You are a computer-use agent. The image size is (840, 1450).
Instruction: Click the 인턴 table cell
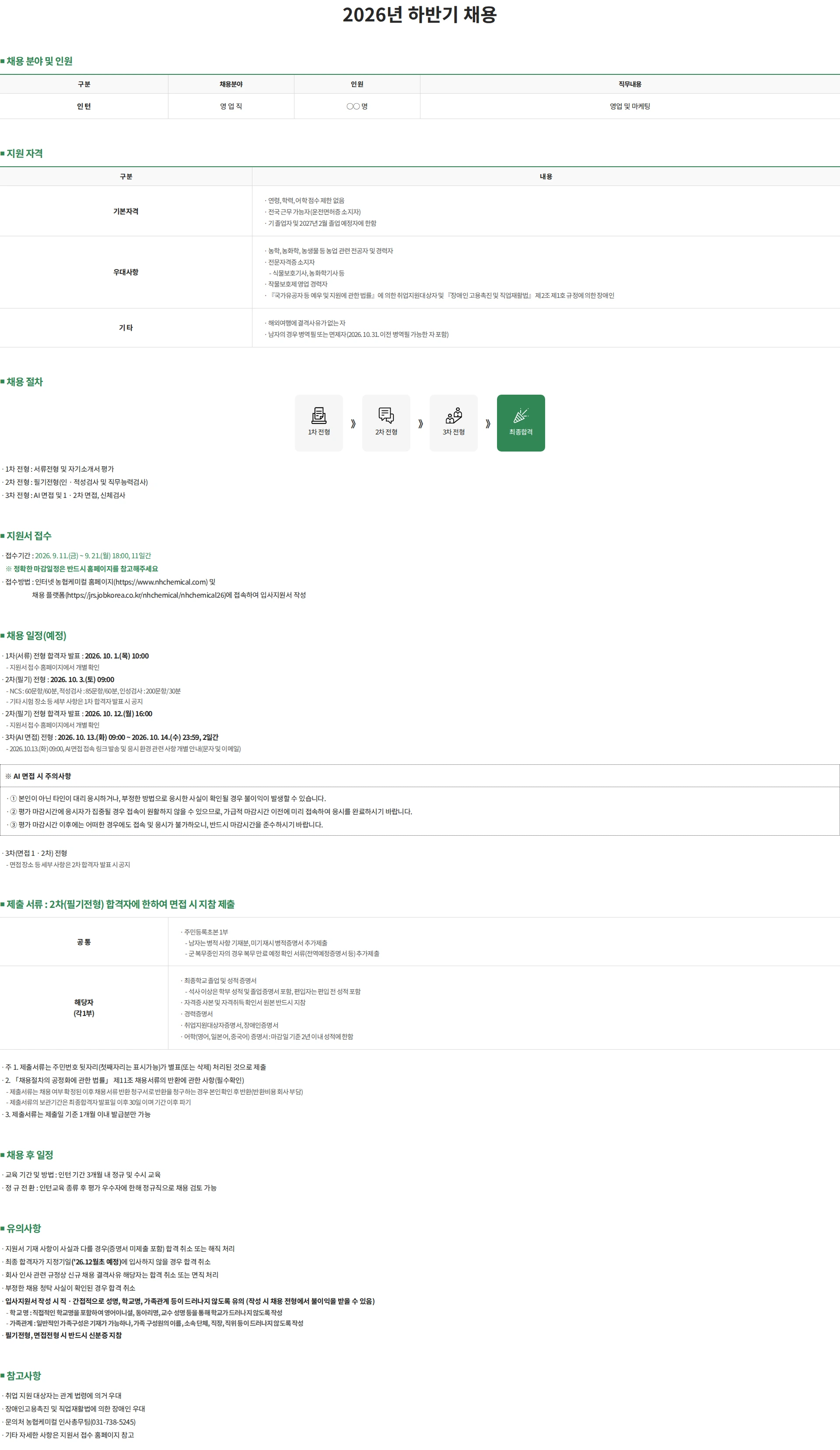pyautogui.click(x=84, y=106)
